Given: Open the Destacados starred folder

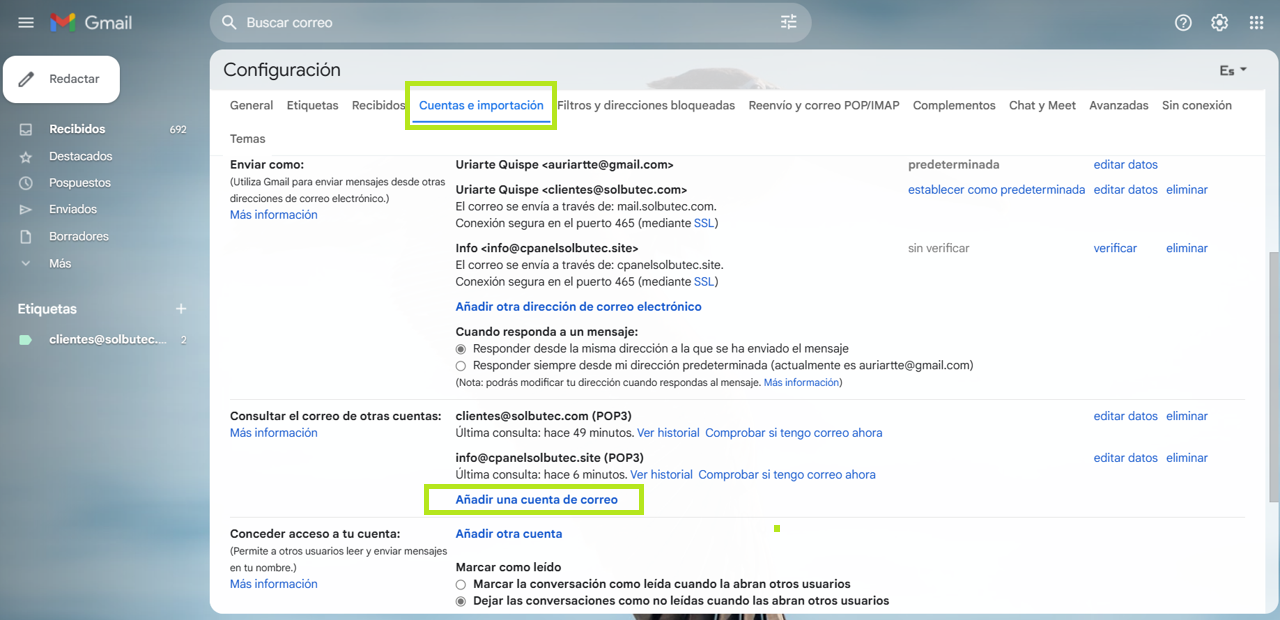Looking at the screenshot, I should click(80, 156).
